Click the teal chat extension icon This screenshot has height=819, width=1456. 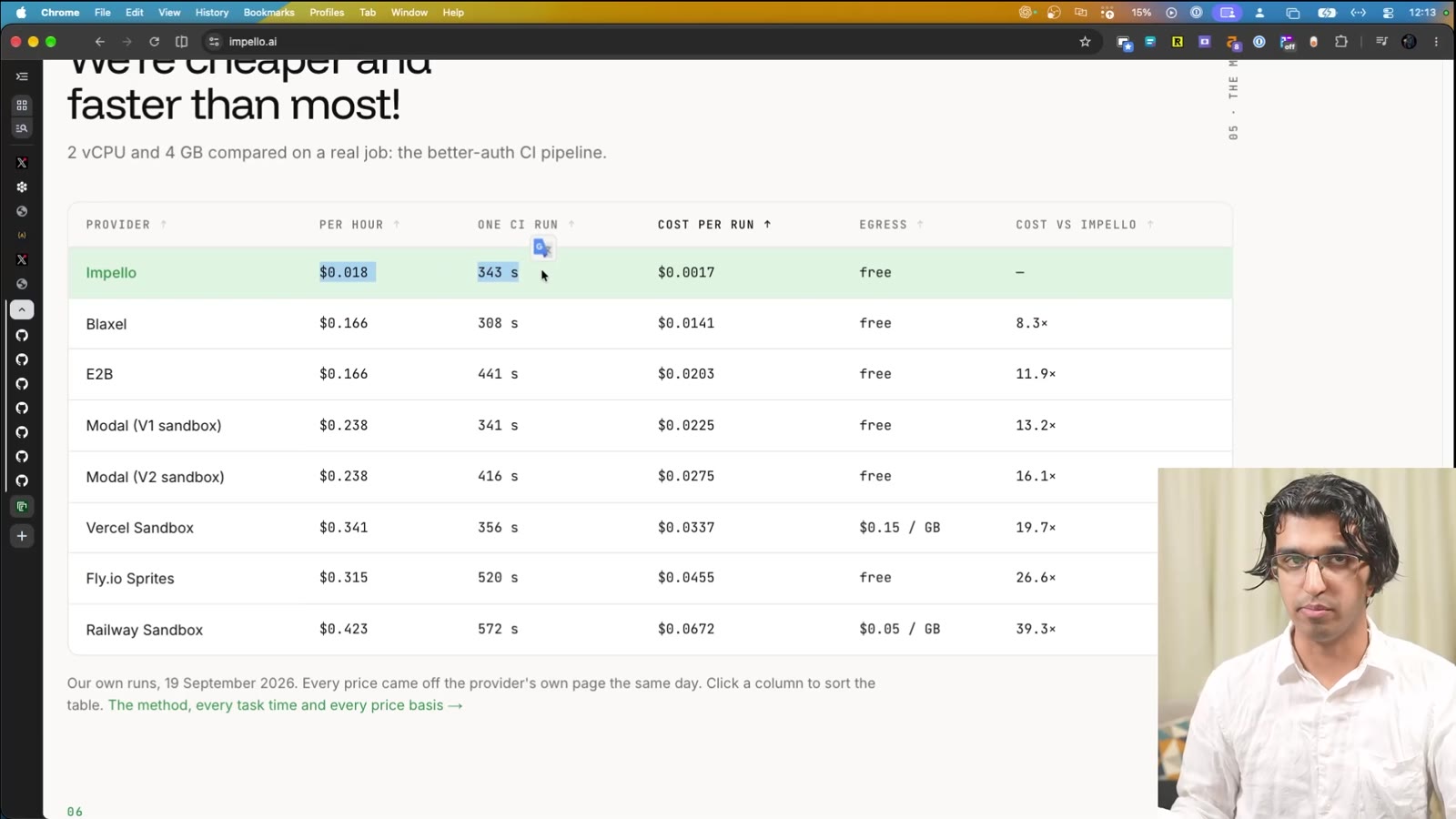(x=1150, y=42)
